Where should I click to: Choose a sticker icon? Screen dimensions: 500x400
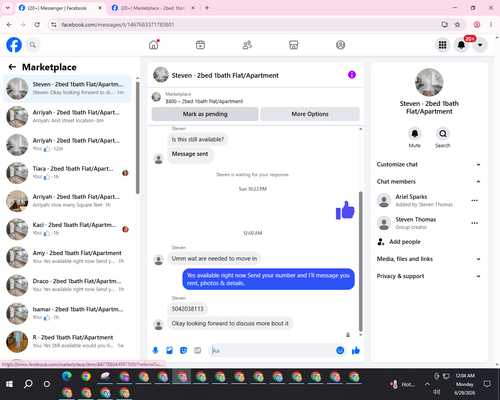click(183, 350)
